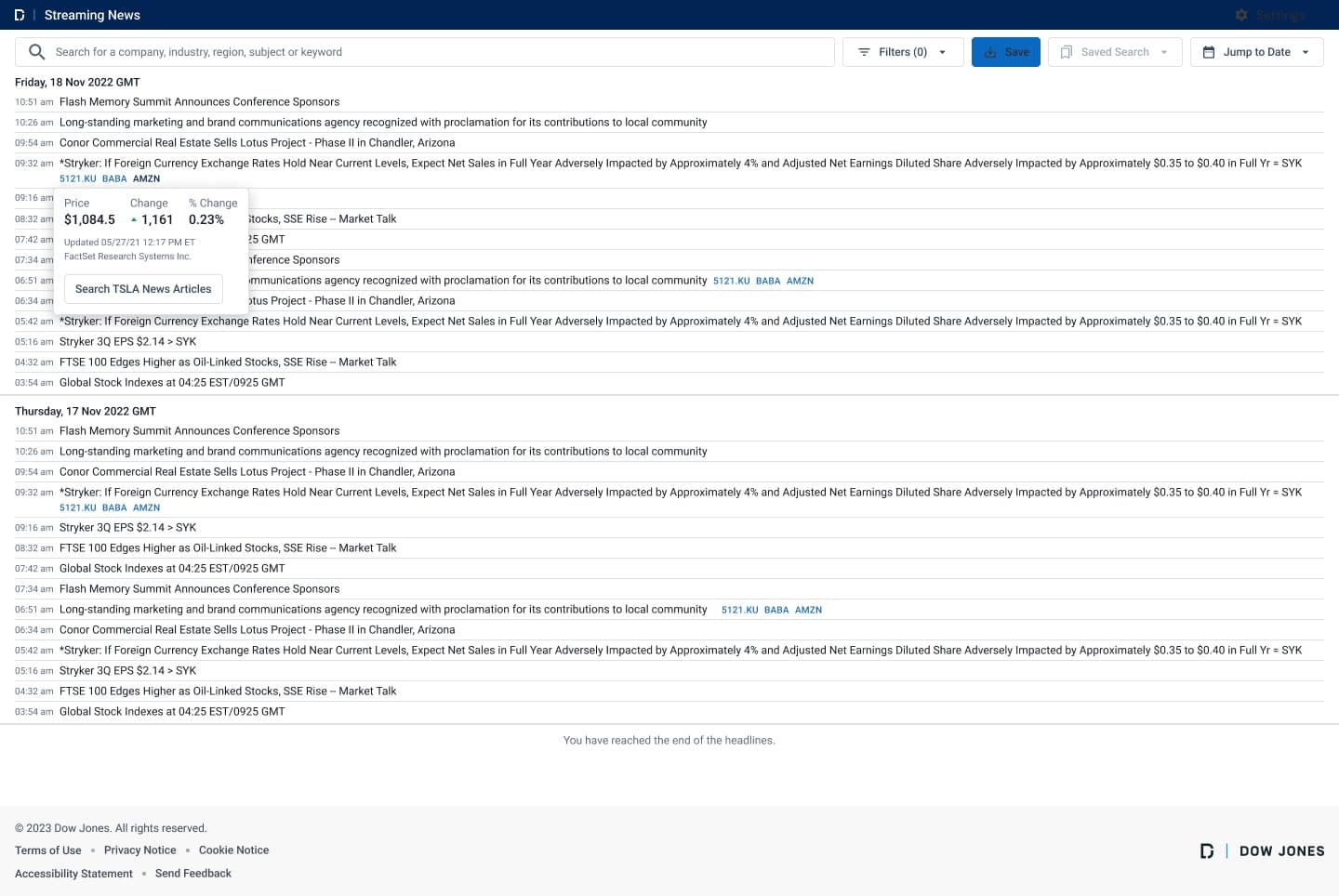Open Thursday's 07:34 am Flash Memory Summit headline

pos(199,589)
